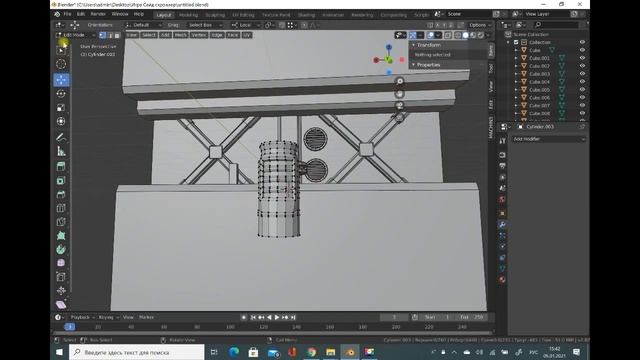Switch to the UV Editing workspace tab

243,15
